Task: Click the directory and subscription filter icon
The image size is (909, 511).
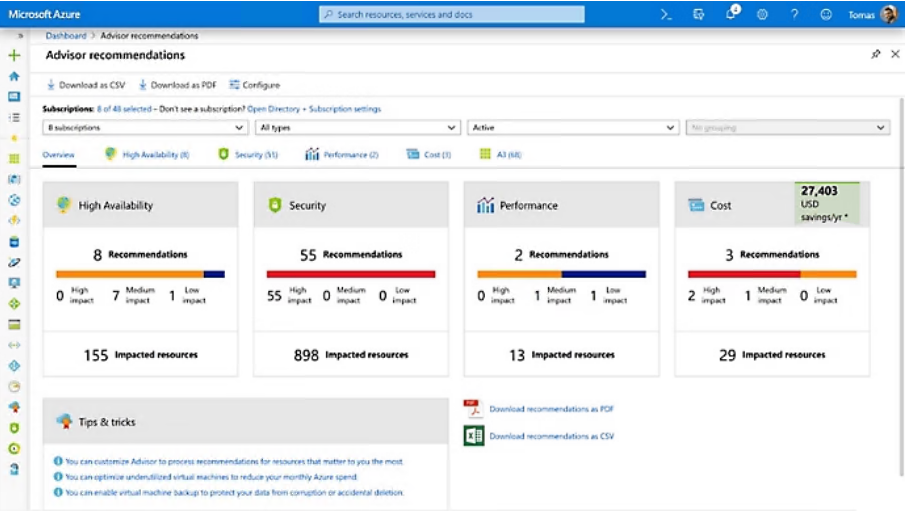Action: 699,14
